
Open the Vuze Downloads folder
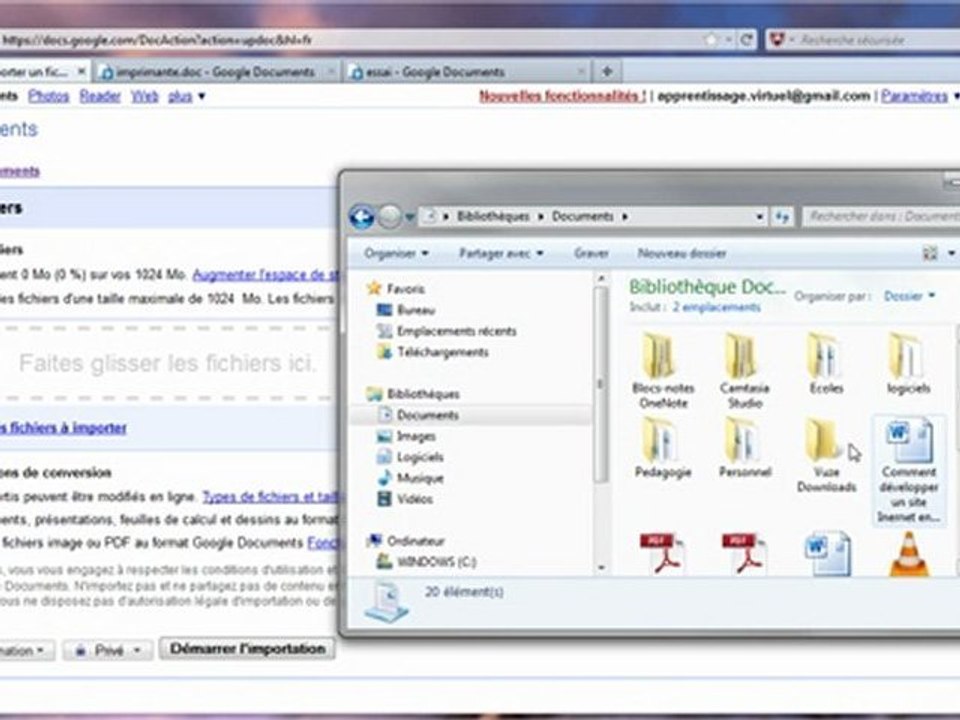point(826,455)
